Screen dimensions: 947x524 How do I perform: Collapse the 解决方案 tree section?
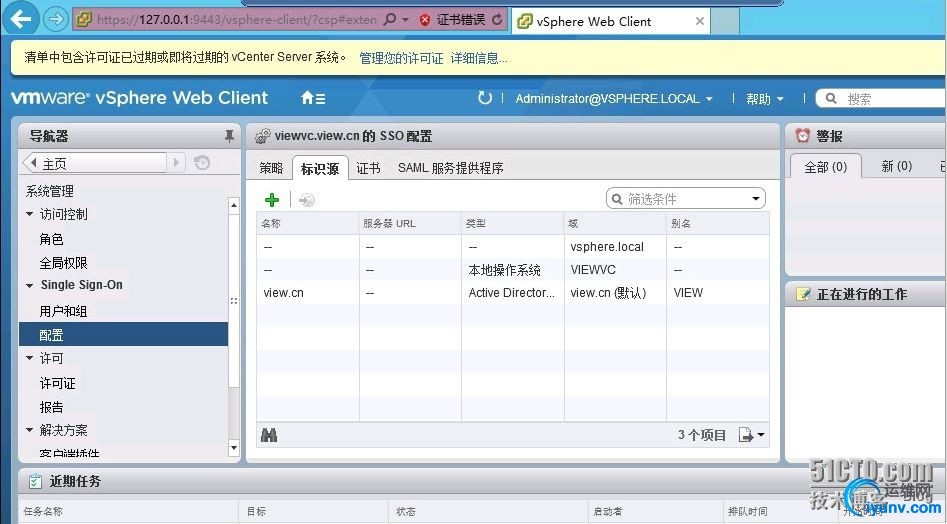click(30, 430)
